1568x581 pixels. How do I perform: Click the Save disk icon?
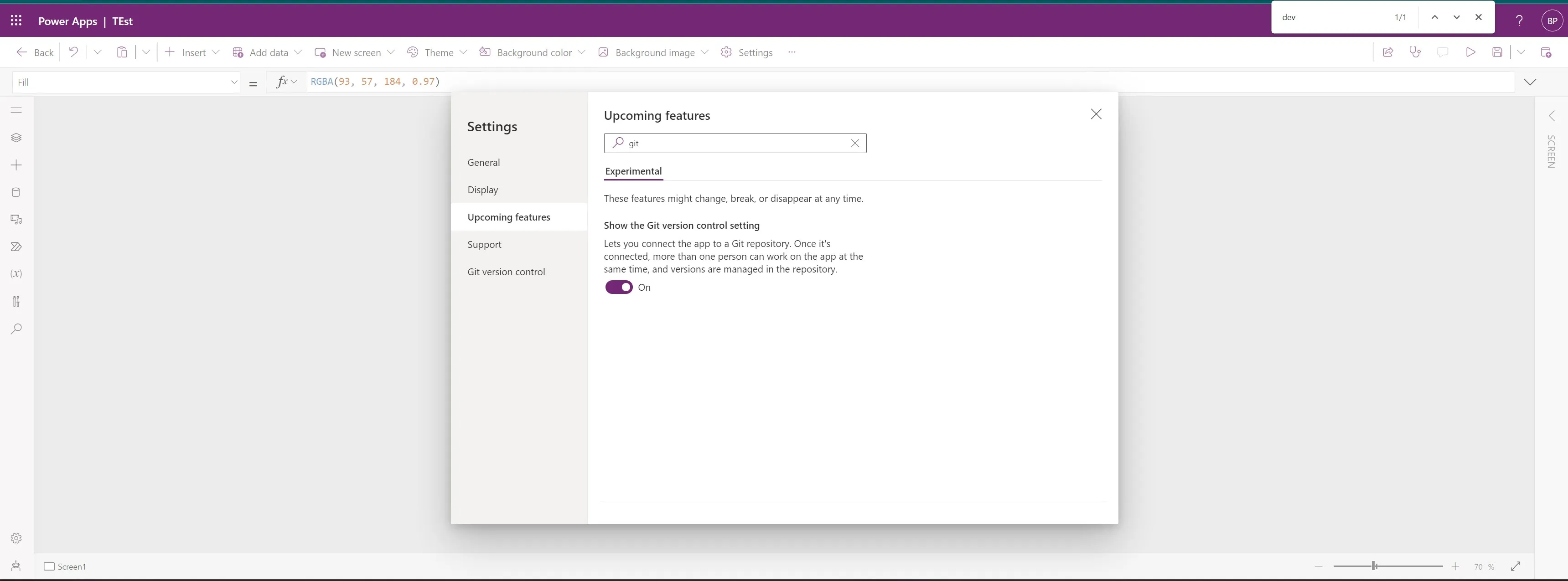(1497, 52)
